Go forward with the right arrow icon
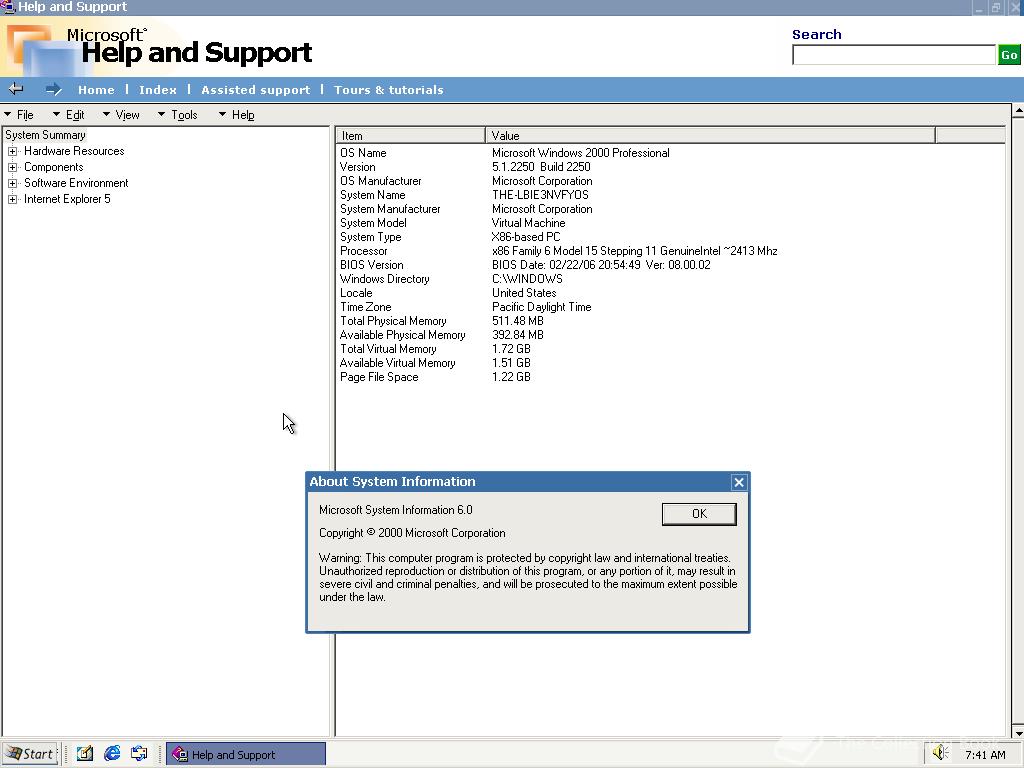The width and height of the screenshot is (1024, 768). pyautogui.click(x=54, y=89)
